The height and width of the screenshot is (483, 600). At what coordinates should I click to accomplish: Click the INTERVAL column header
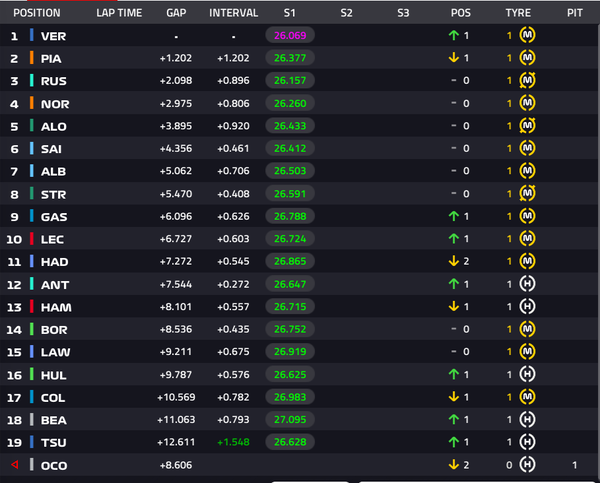coord(233,13)
